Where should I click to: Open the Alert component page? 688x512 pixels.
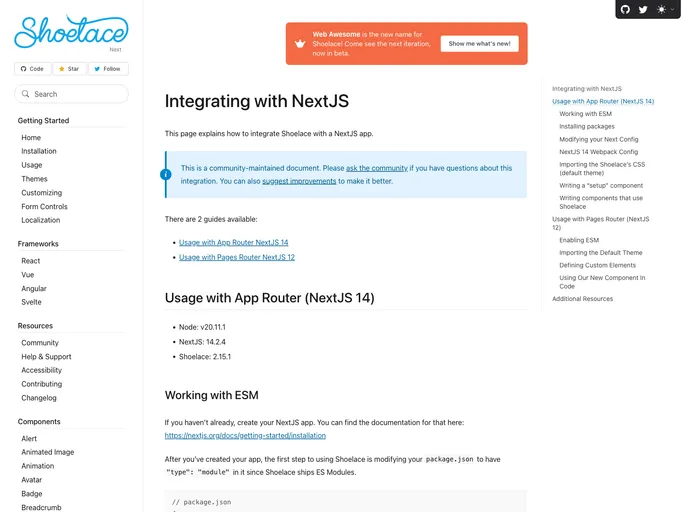click(29, 438)
